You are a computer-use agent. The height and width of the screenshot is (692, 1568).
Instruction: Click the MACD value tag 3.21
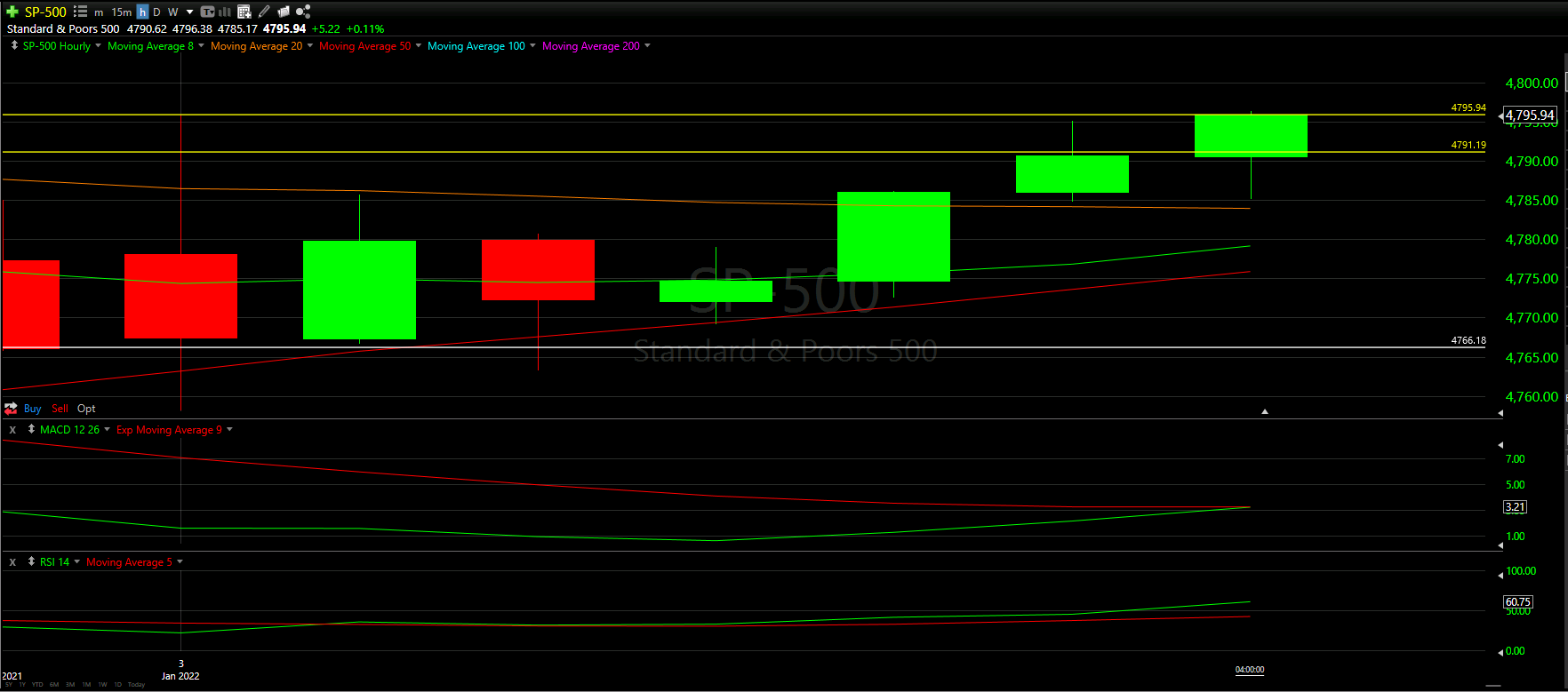(x=1515, y=507)
